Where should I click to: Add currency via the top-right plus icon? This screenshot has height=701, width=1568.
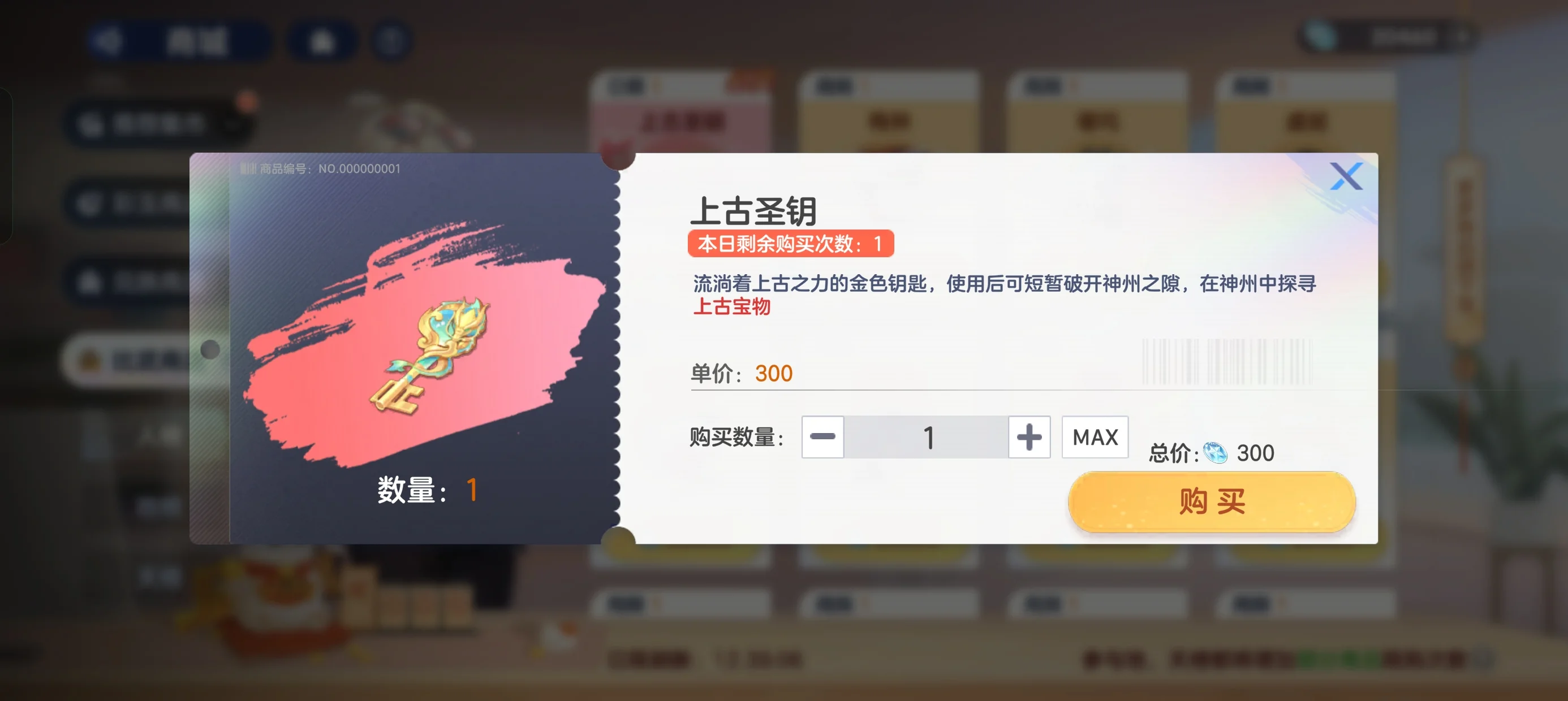(x=1461, y=38)
